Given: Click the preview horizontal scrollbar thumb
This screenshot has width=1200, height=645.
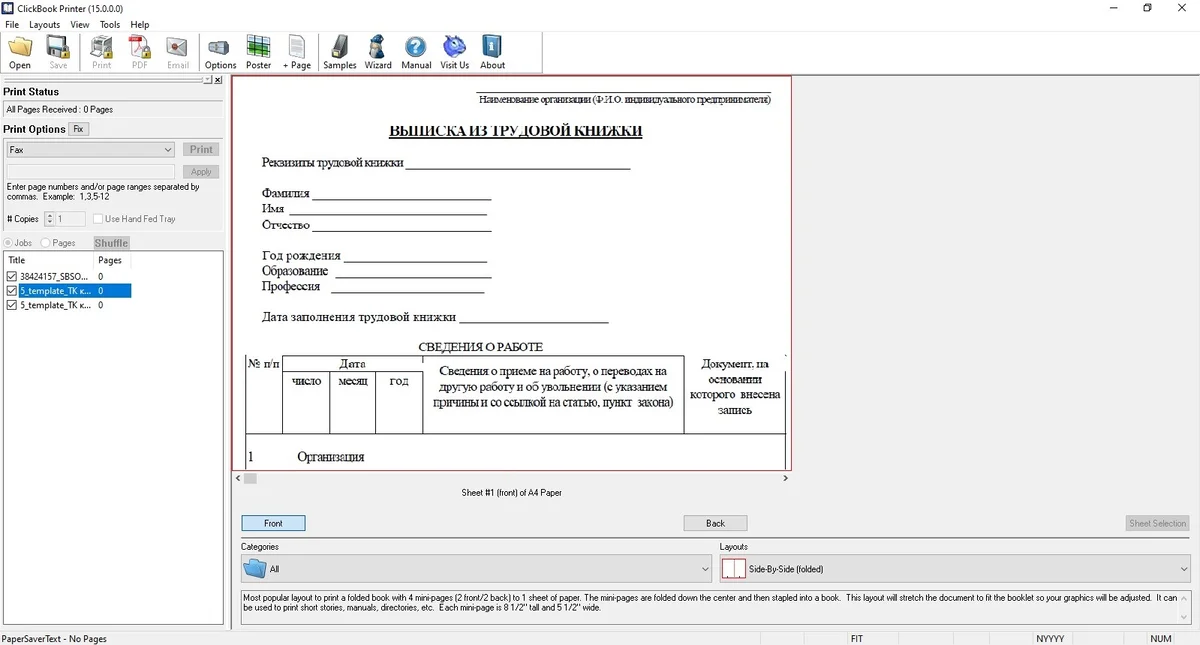Looking at the screenshot, I should point(250,479).
